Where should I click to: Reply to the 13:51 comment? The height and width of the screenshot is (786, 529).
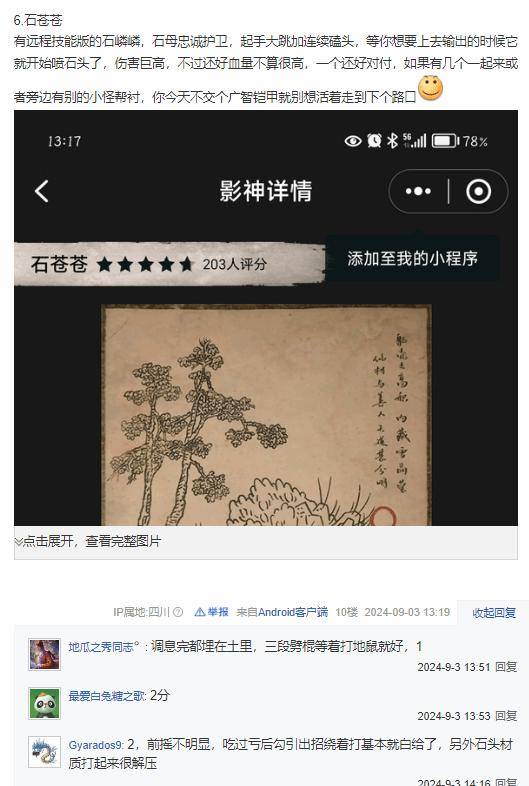tap(506, 667)
